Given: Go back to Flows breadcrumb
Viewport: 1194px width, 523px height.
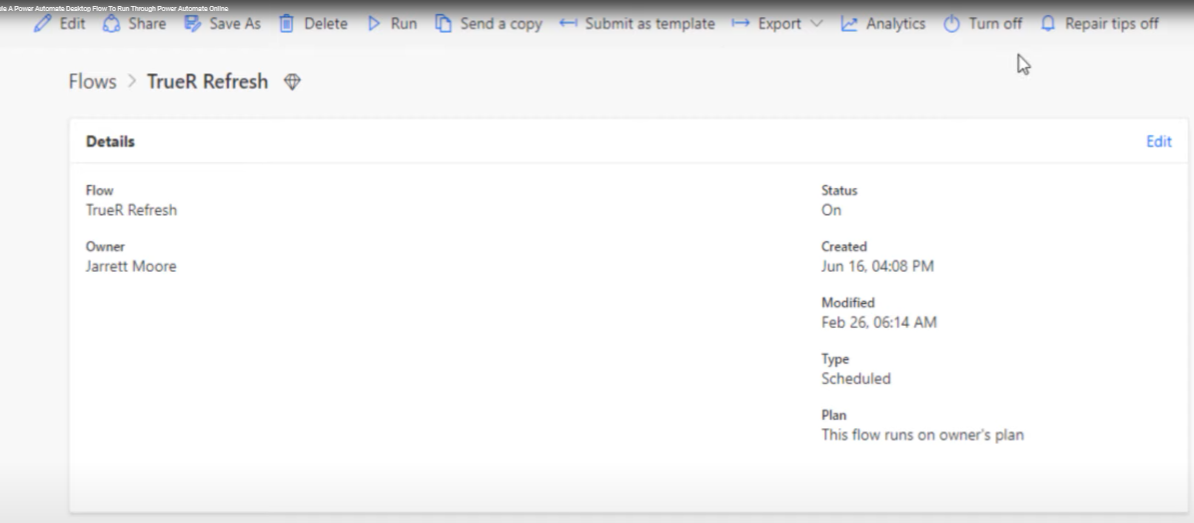Looking at the screenshot, I should [92, 81].
